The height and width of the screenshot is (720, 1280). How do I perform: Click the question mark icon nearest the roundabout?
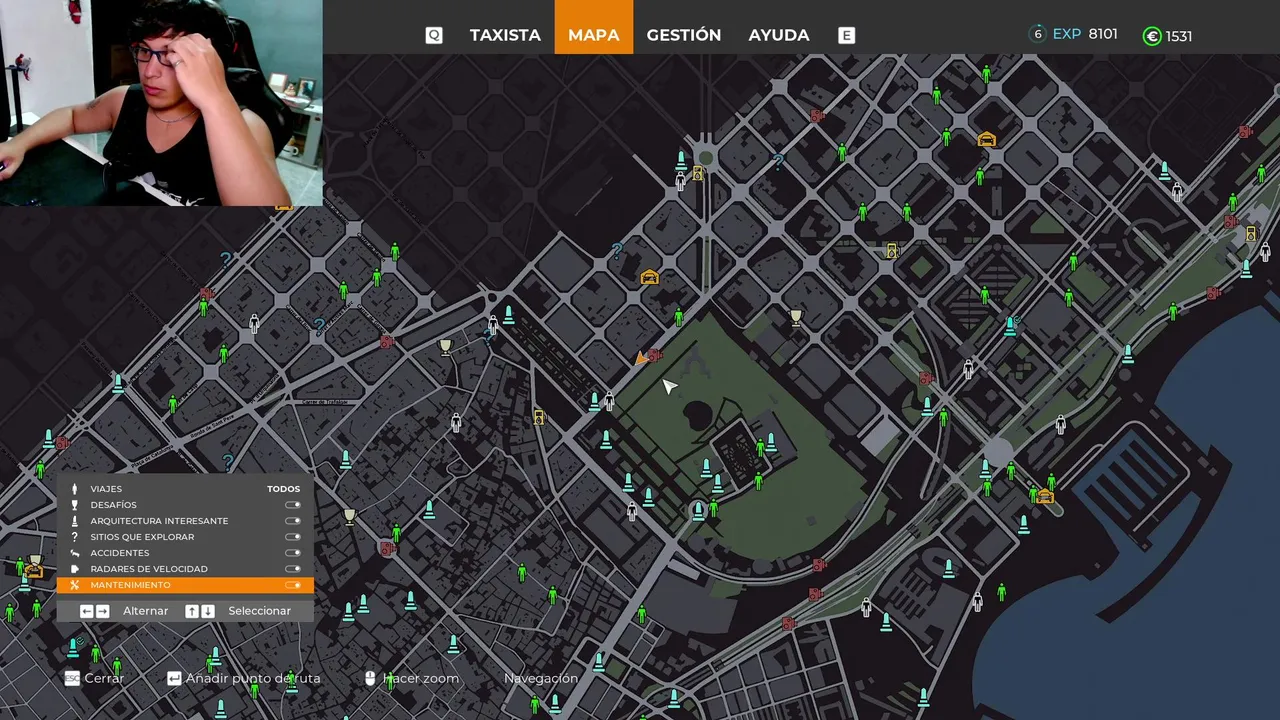[778, 160]
